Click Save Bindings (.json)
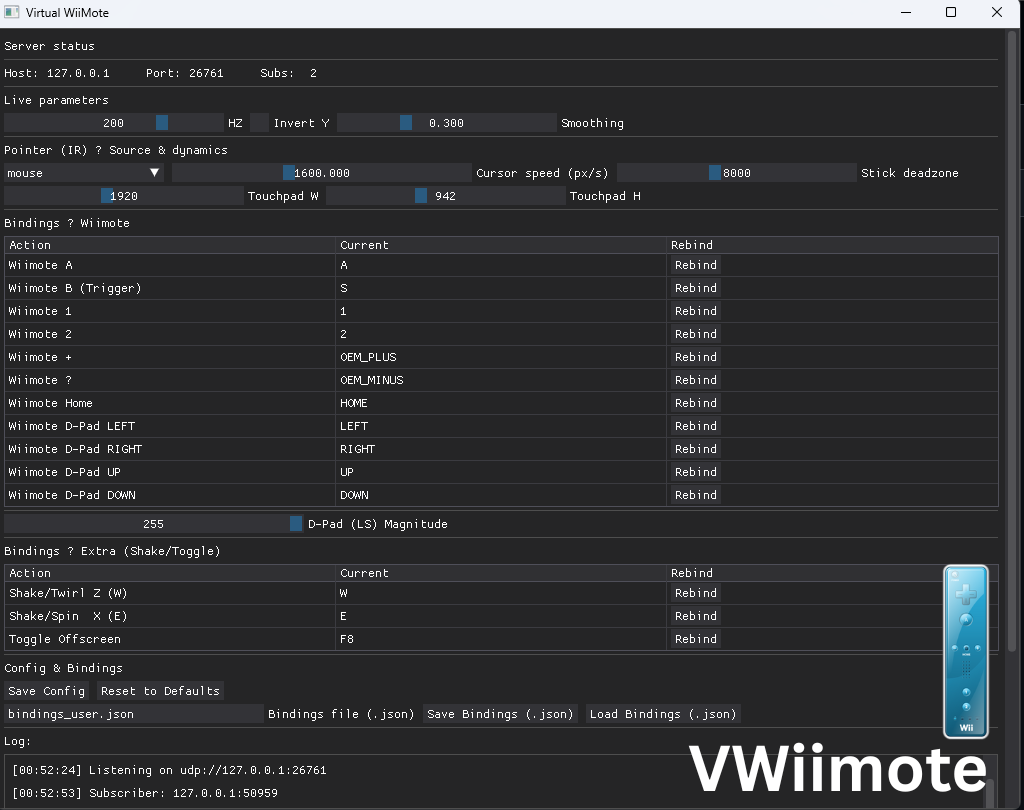The image size is (1024, 810). (x=500, y=714)
